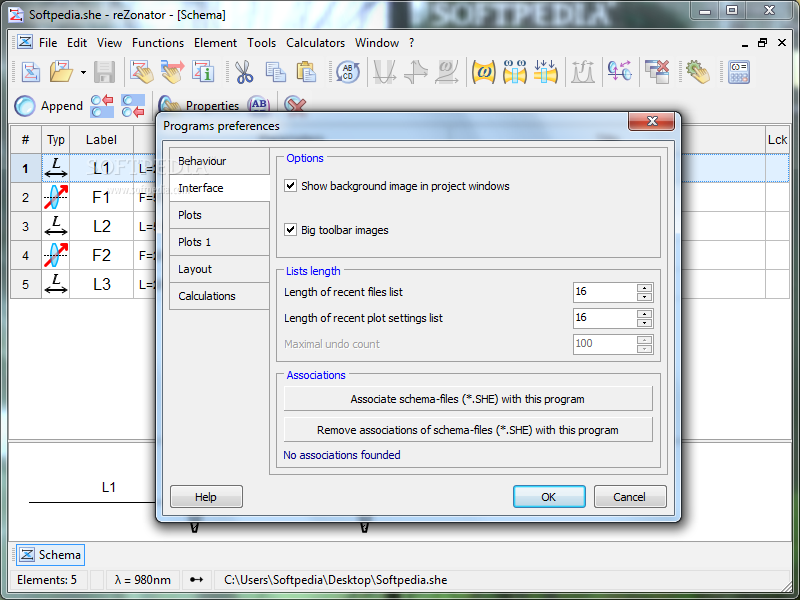
Task: Cancel the Programs preferences dialog
Action: [630, 496]
